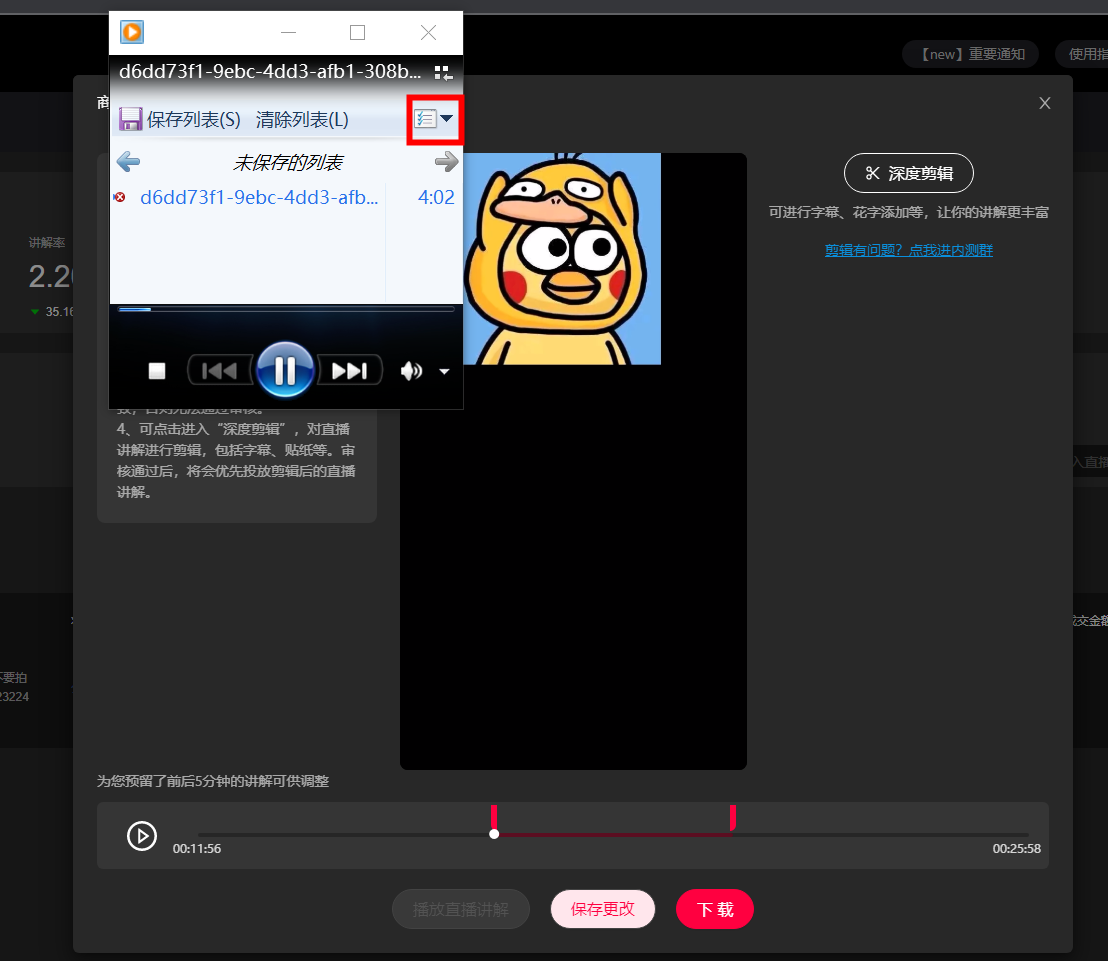Open the 剪辑有问题？点我进内测群 link

[x=909, y=250]
